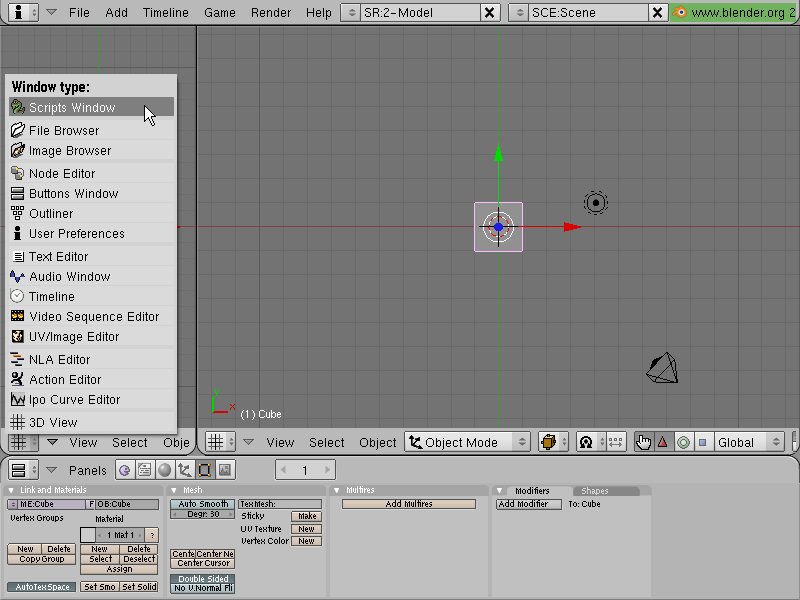Open the Object Mode dropdown
This screenshot has height=600, width=800.
(467, 442)
